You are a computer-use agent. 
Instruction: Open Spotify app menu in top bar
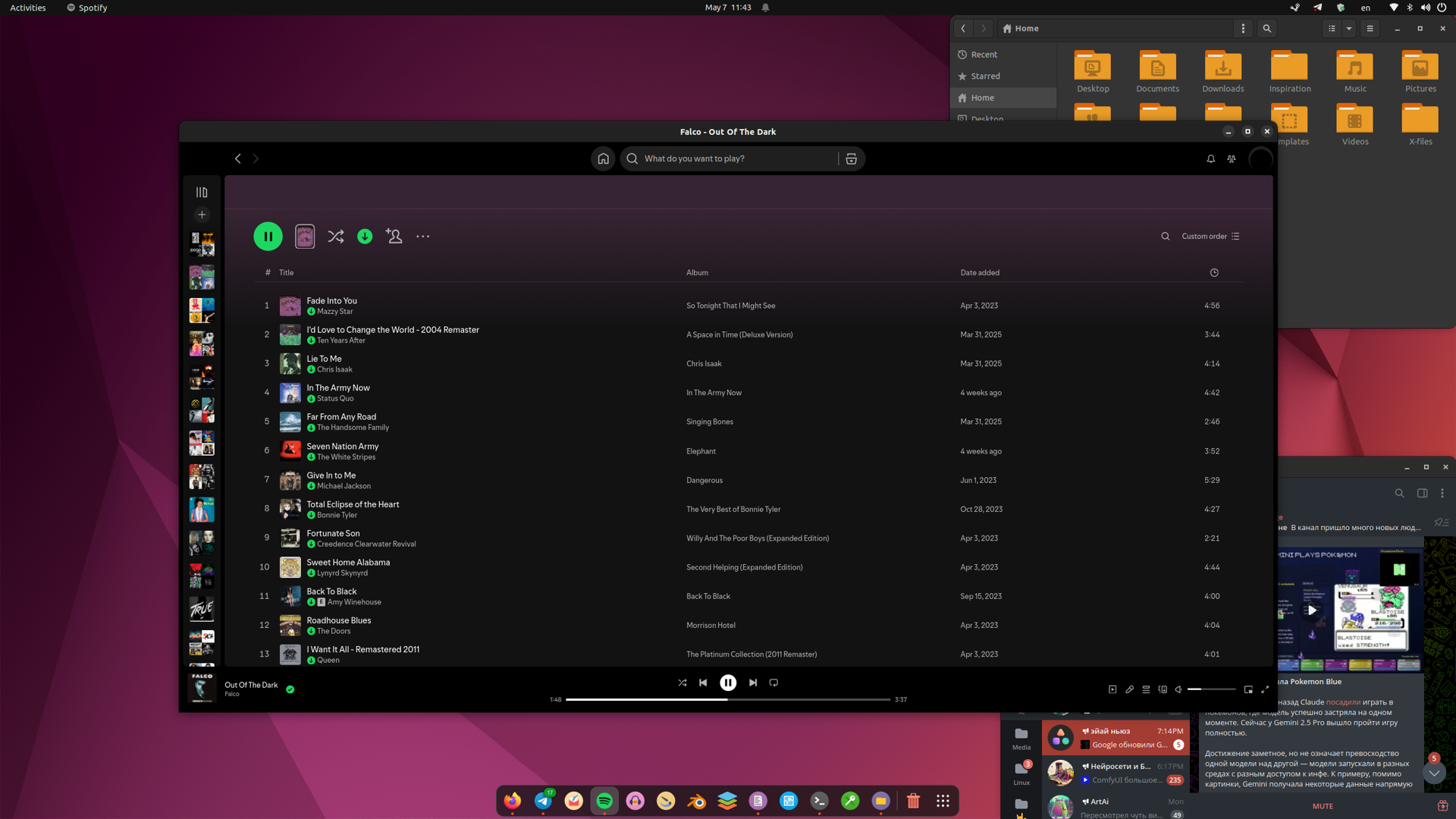(x=86, y=8)
